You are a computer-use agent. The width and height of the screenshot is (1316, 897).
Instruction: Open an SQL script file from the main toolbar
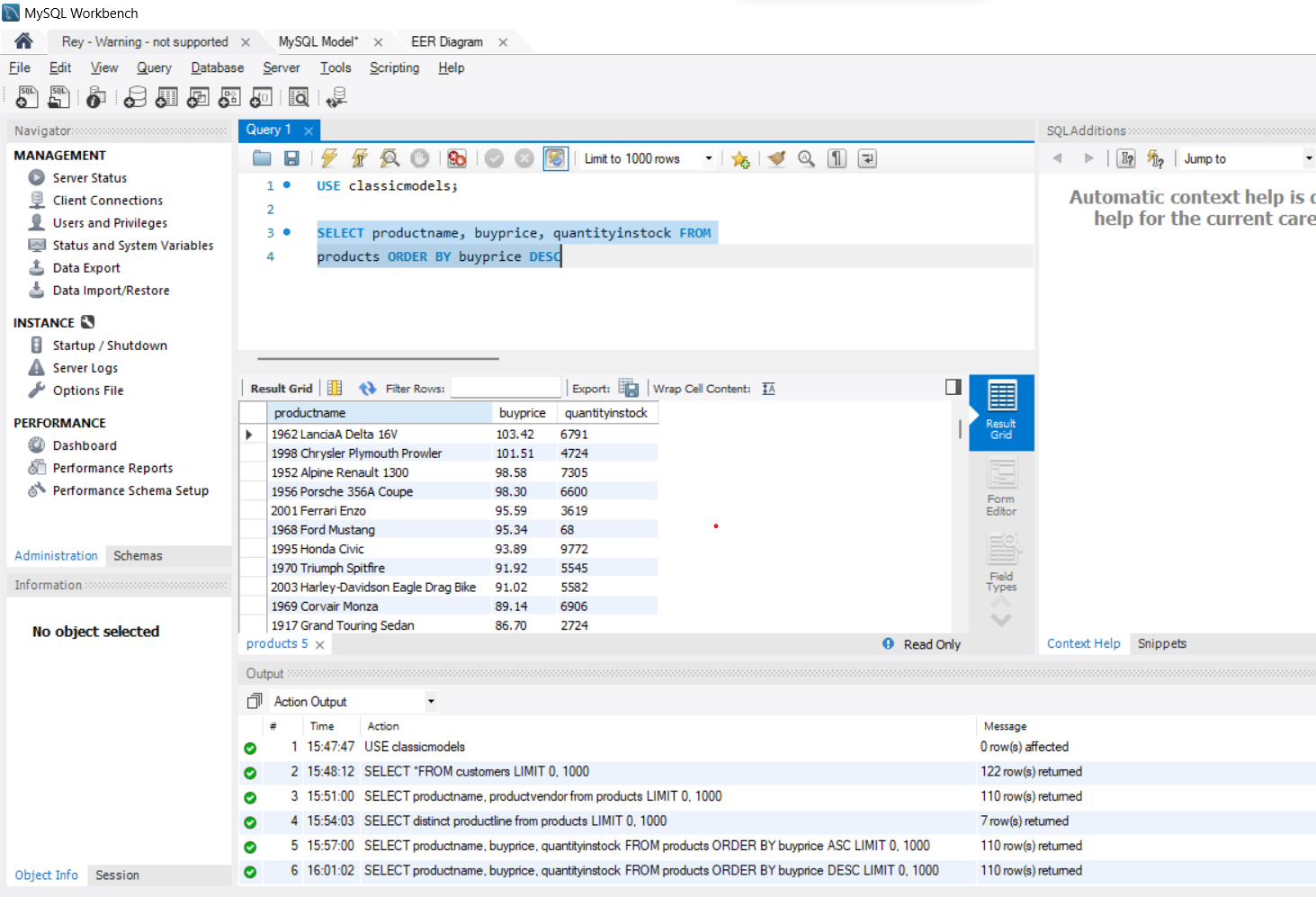(x=59, y=97)
